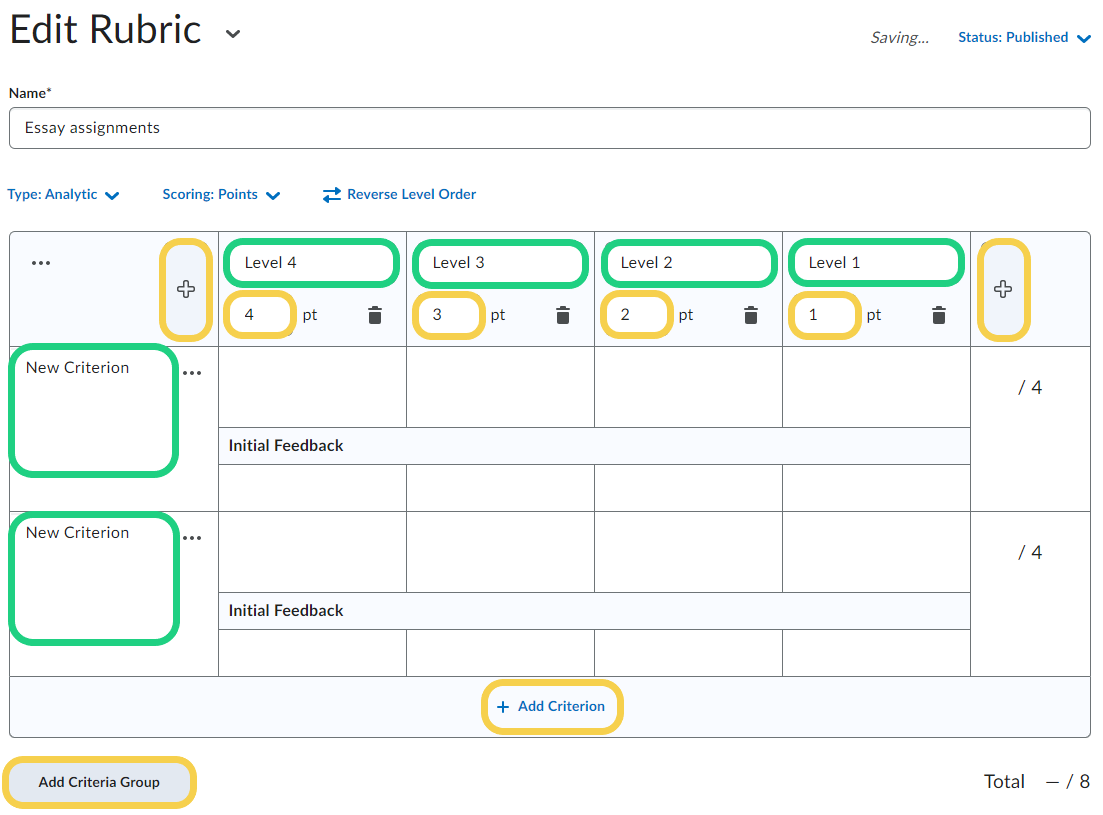Add a new level before Level 4
The width and height of the screenshot is (1103, 815).
tap(186, 289)
